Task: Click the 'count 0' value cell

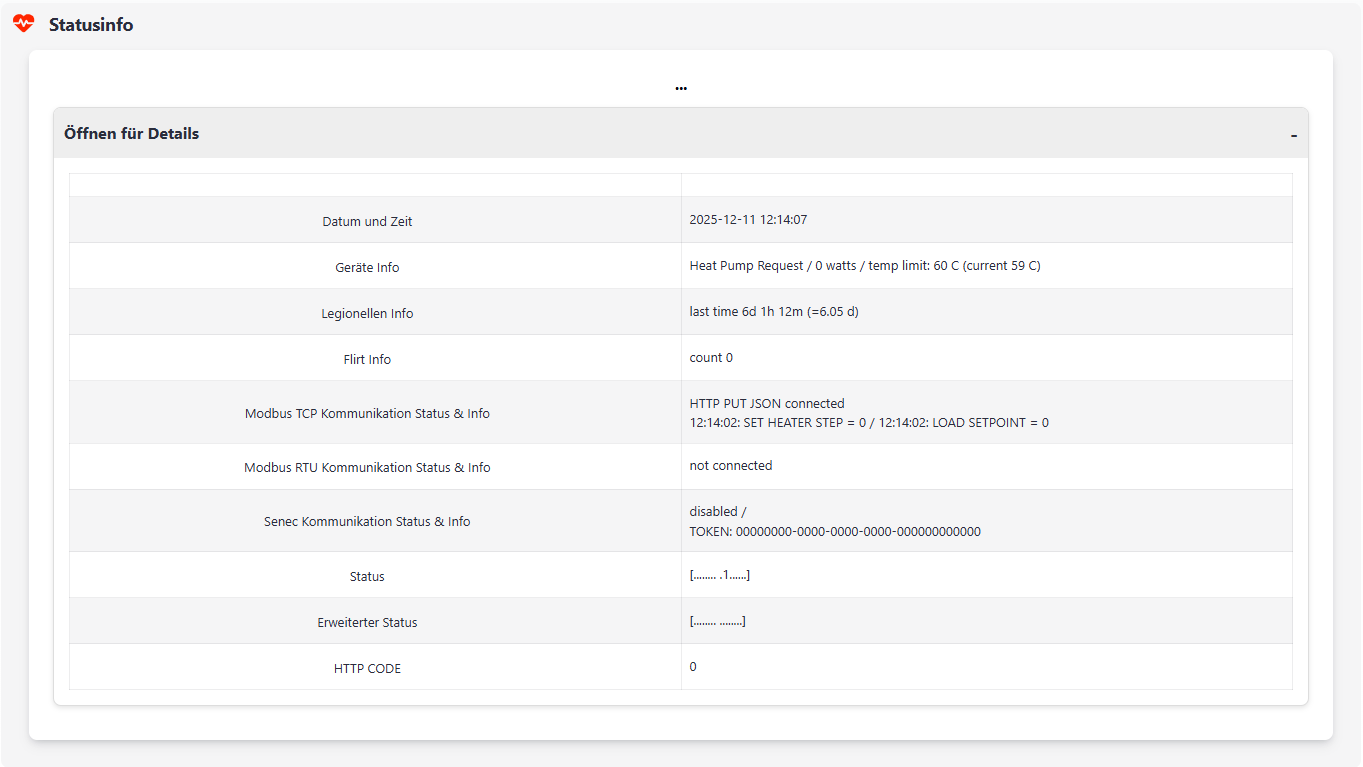Action: point(711,357)
